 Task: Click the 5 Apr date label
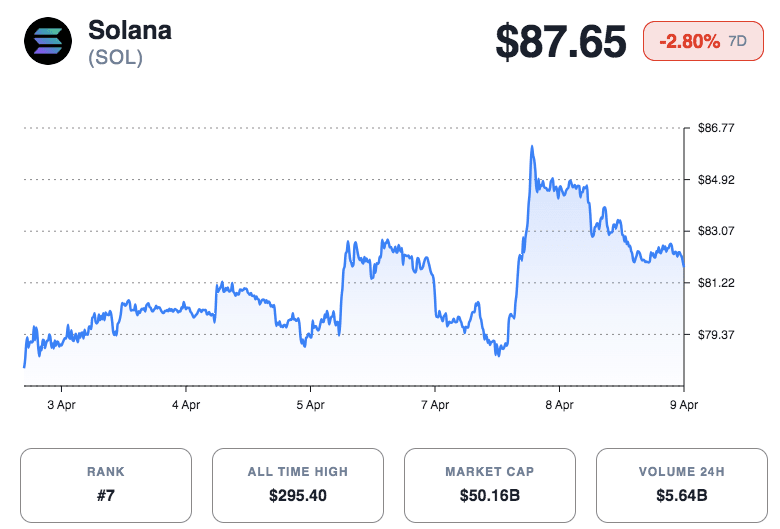(x=310, y=405)
